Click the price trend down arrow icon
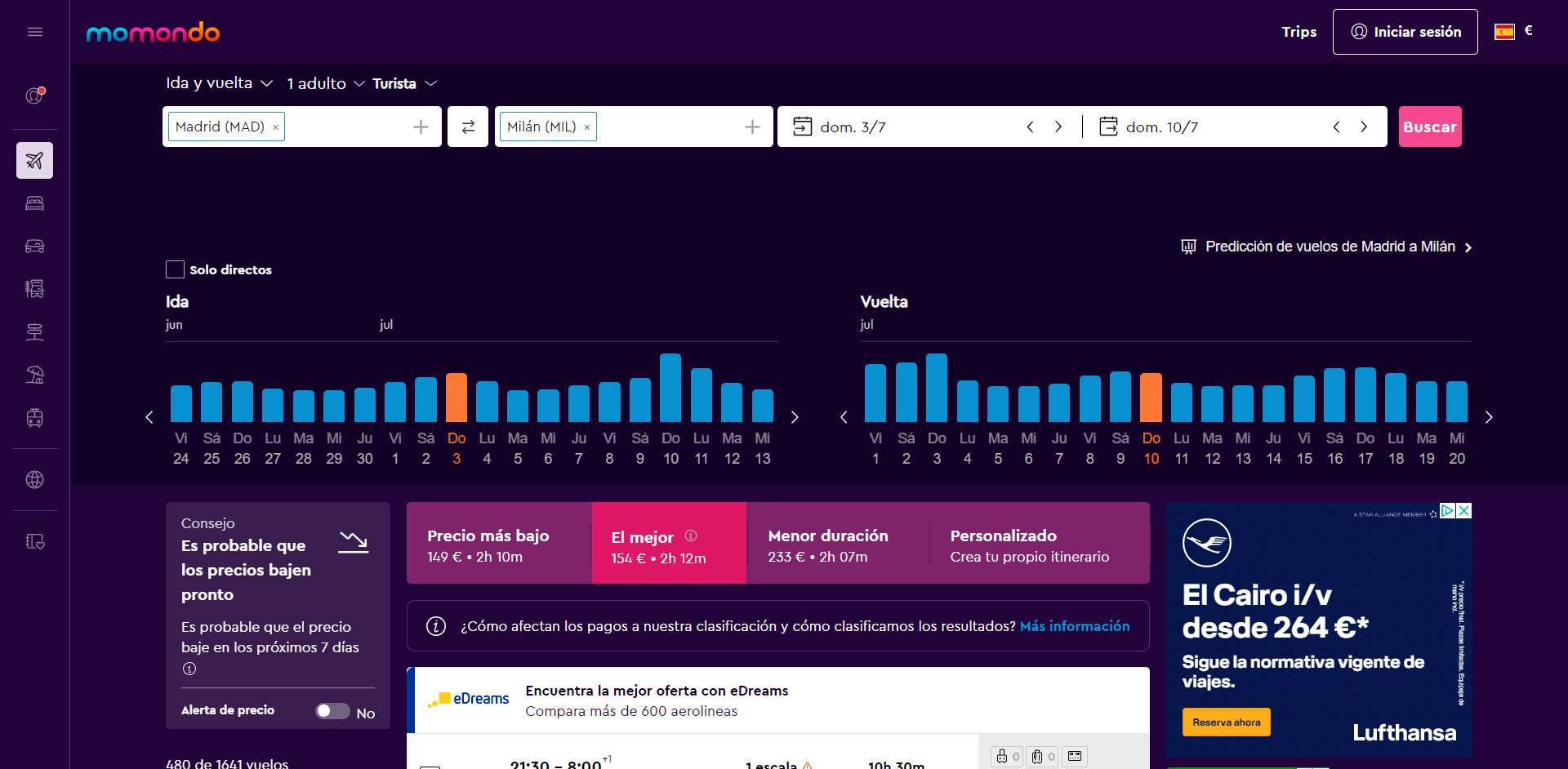This screenshot has height=769, width=1568. pos(354,542)
